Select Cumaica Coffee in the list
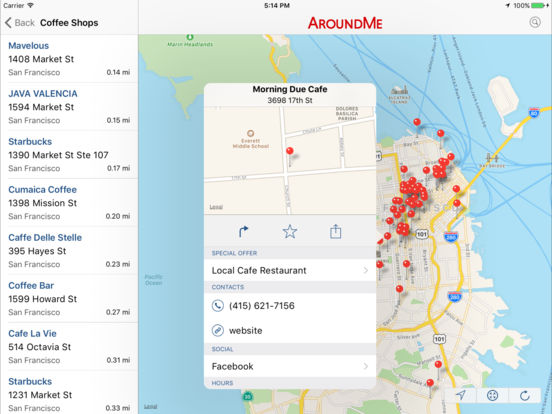The height and width of the screenshot is (414, 552). (69, 203)
